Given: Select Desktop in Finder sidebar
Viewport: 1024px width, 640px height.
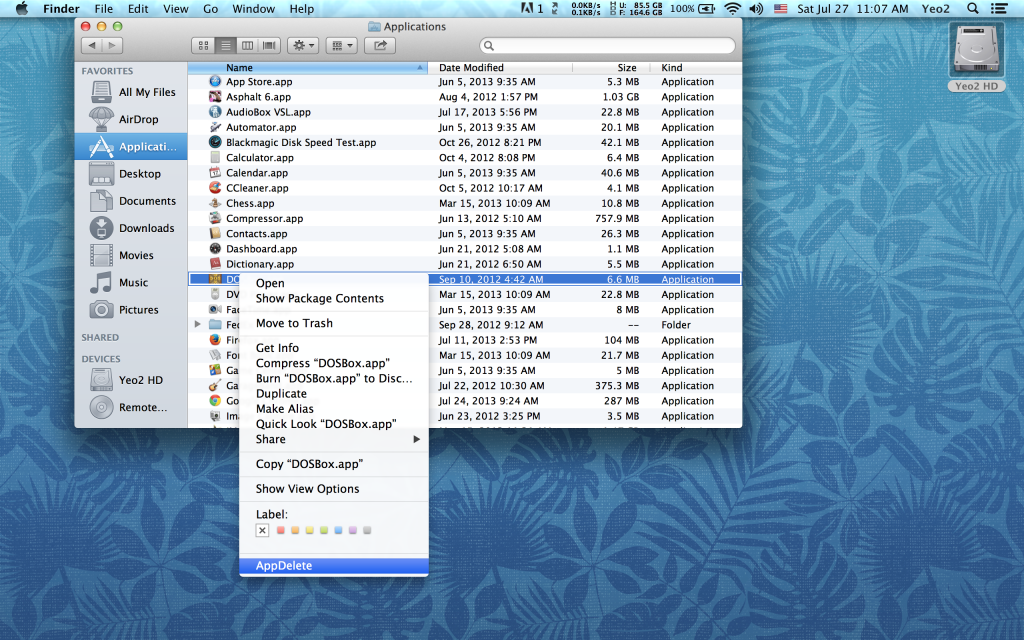Looking at the screenshot, I should click(131, 174).
